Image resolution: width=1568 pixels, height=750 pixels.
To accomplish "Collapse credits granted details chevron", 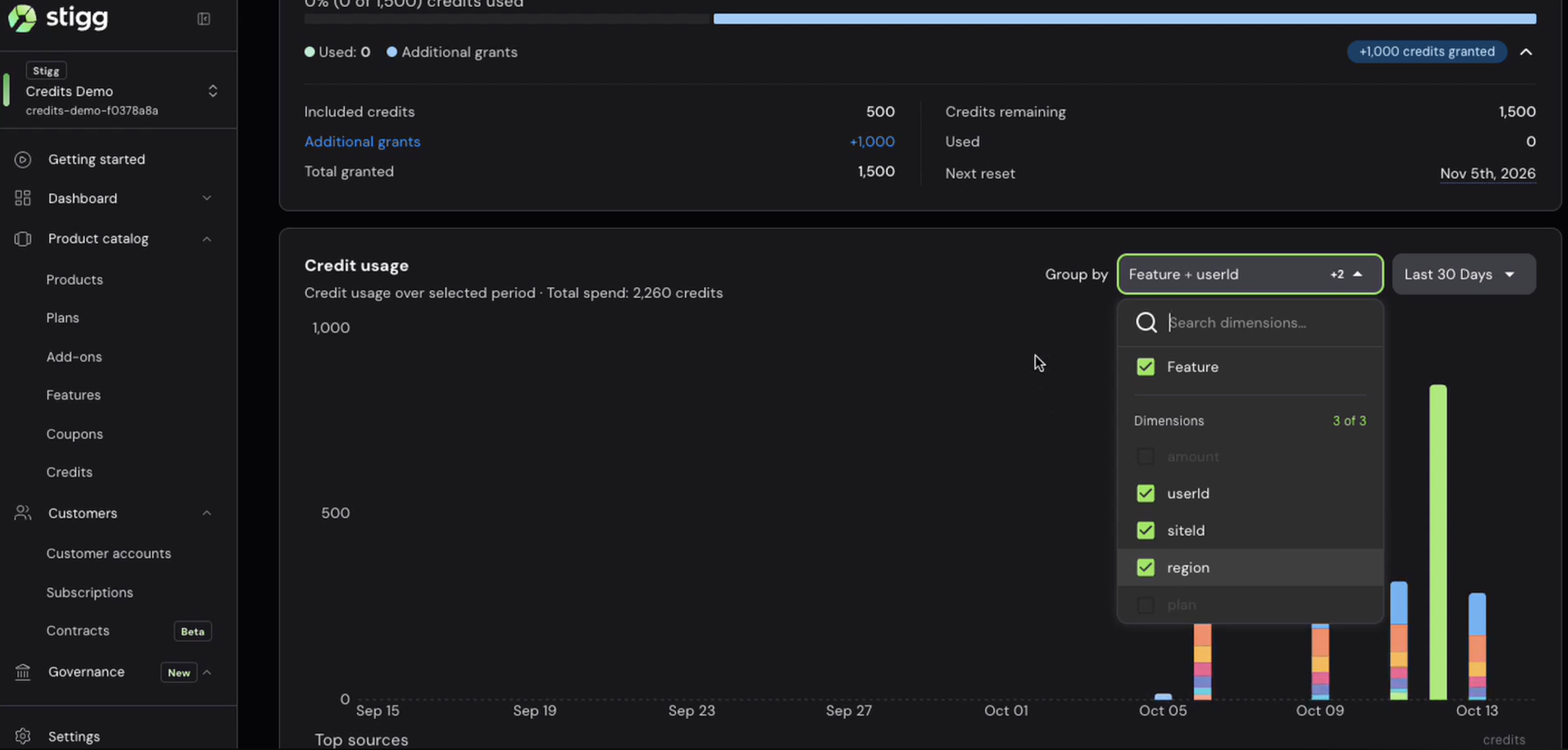I will point(1526,52).
